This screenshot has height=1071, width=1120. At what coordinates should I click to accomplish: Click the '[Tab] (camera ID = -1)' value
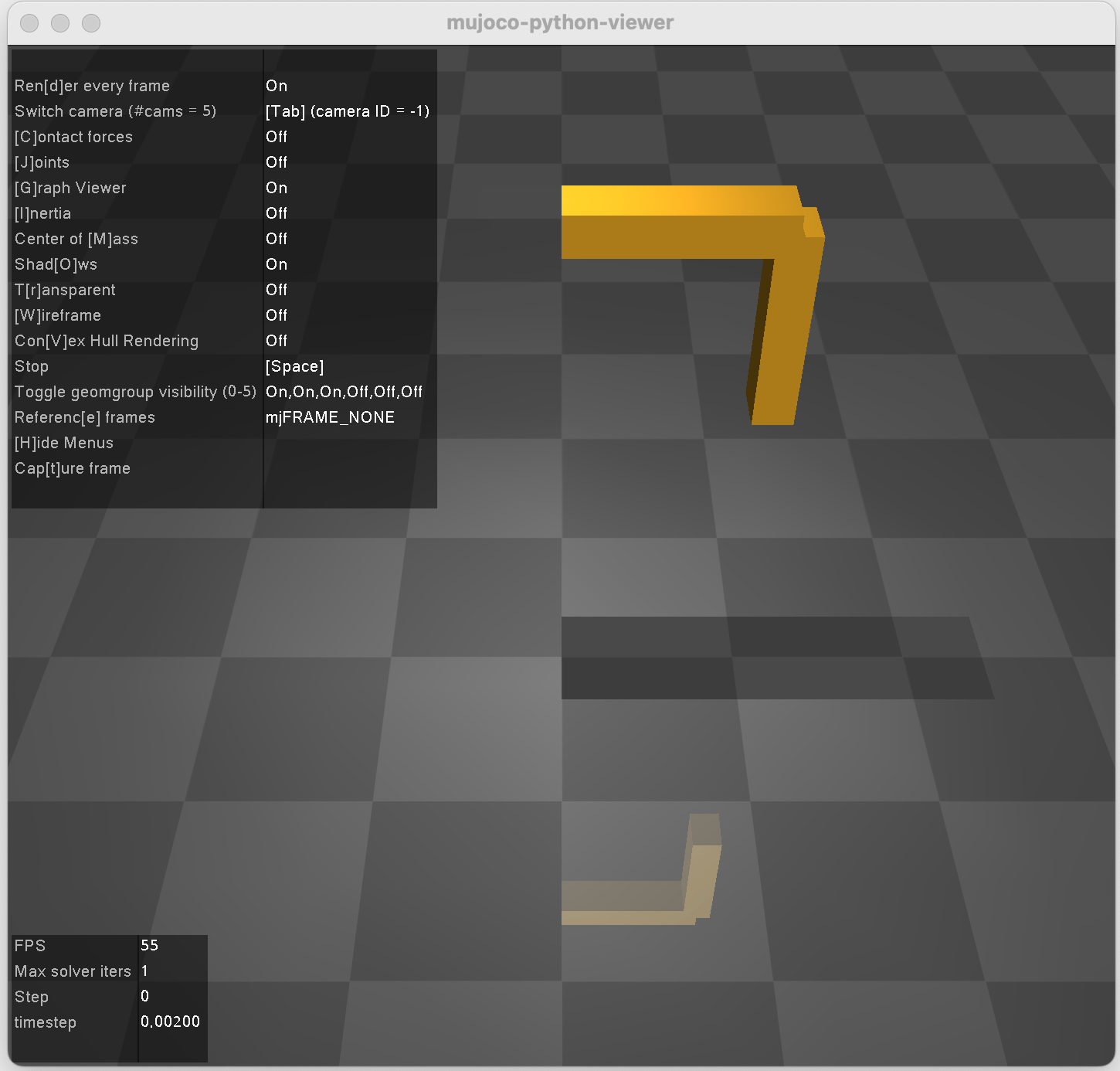tap(347, 111)
